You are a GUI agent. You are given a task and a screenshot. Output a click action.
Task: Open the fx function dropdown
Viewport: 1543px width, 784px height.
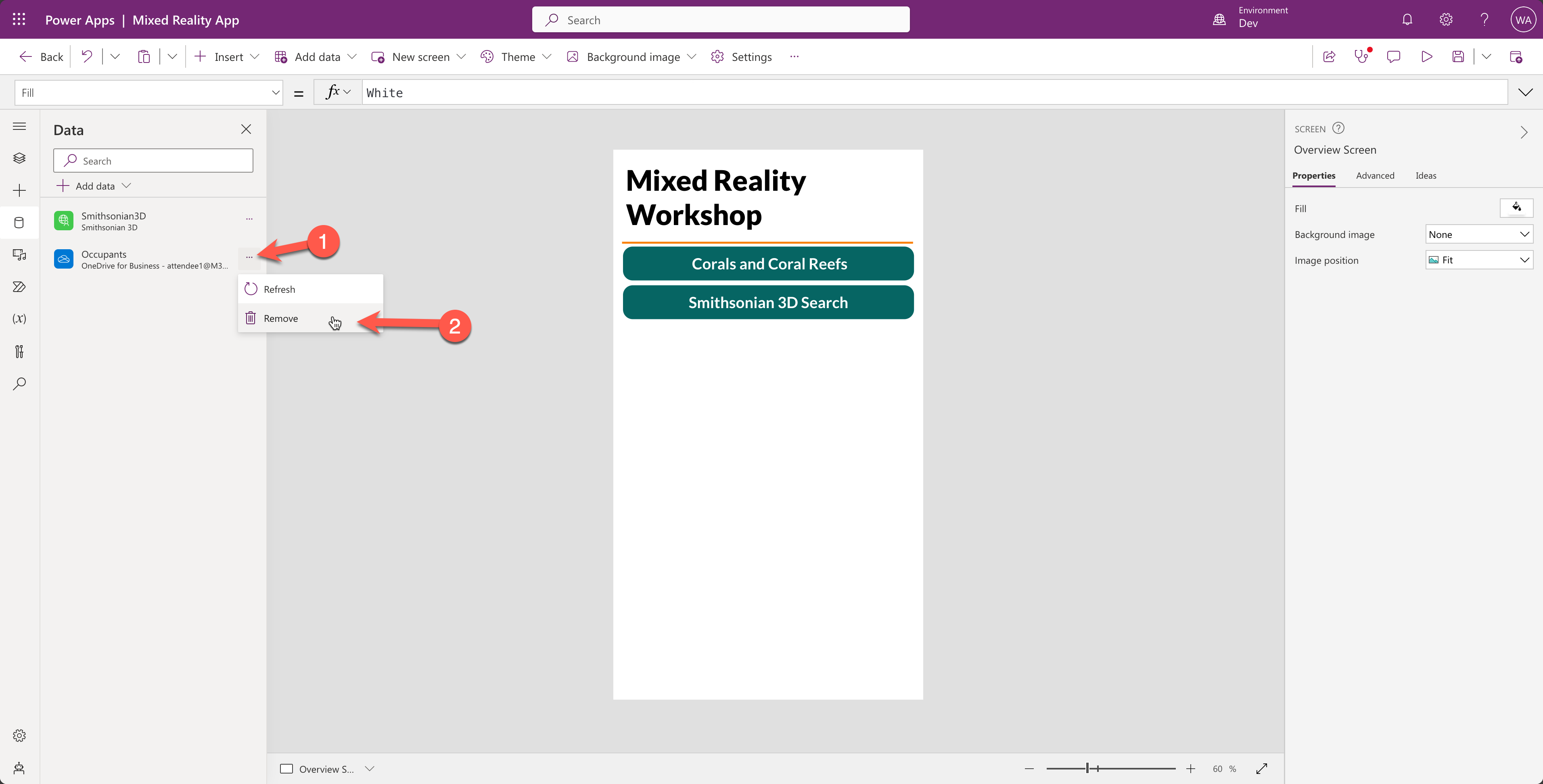[x=338, y=92]
